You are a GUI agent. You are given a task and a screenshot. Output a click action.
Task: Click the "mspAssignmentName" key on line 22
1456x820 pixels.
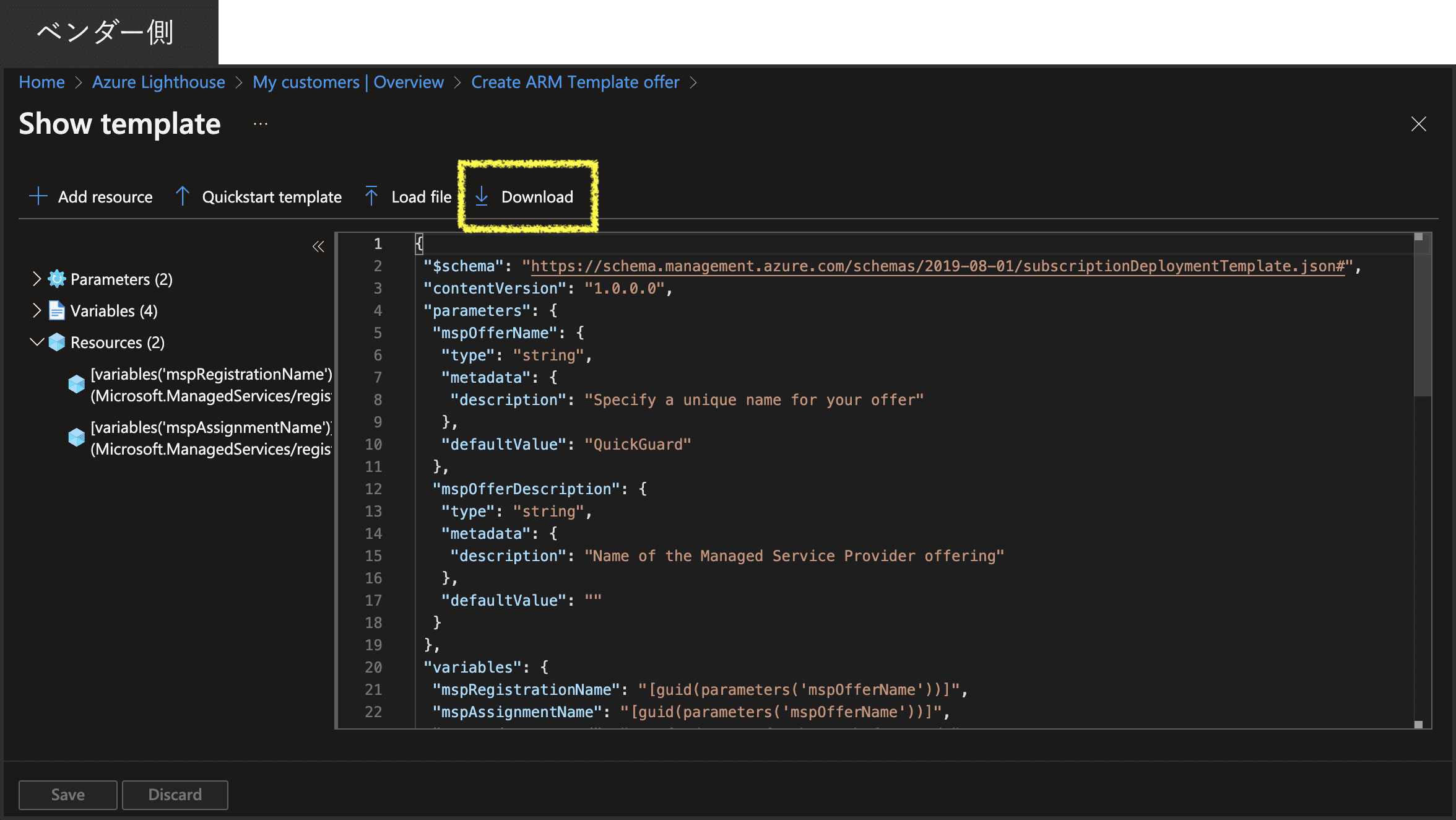(x=517, y=712)
